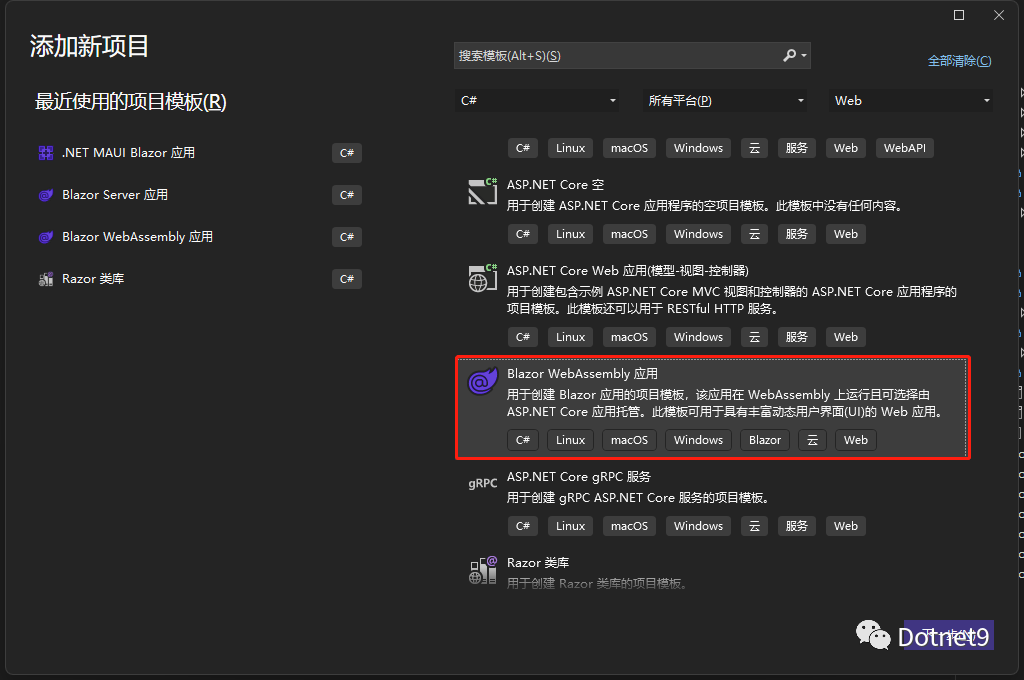The height and width of the screenshot is (680, 1024).
Task: Click the .NET MAUI Blazor template icon
Action: (x=46, y=153)
